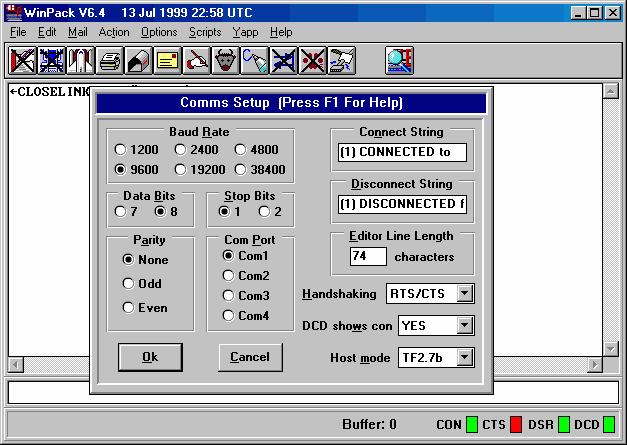Click the crossed-out blue connection toolbar icon
Screen dimensions: 627x445
[283, 61]
